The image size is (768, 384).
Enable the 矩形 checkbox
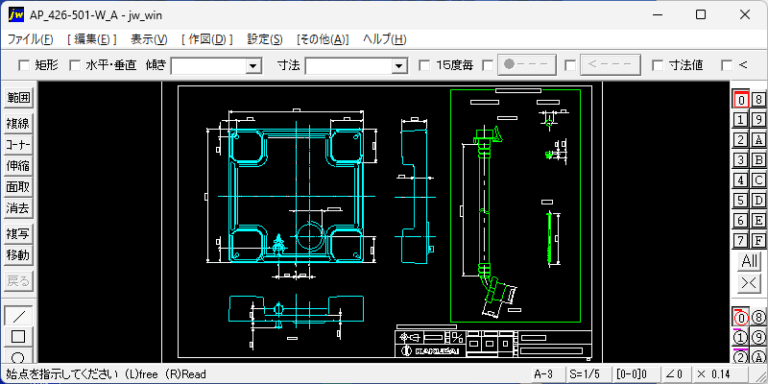(24, 65)
